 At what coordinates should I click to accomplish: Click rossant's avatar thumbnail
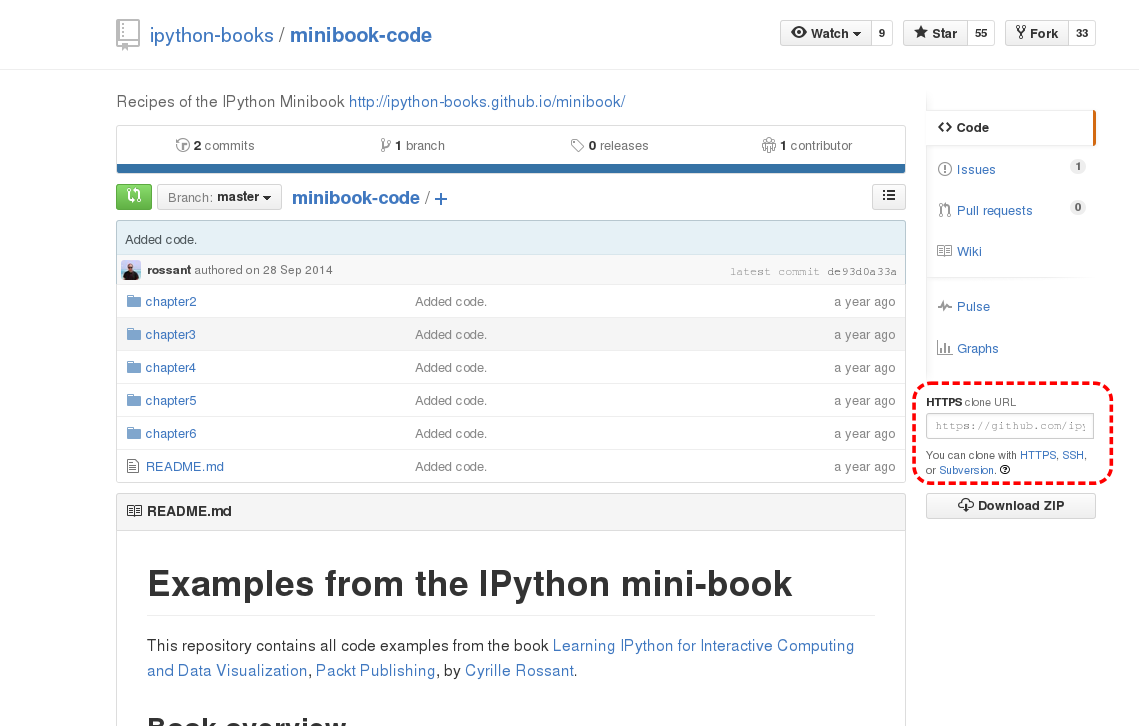coord(131,270)
